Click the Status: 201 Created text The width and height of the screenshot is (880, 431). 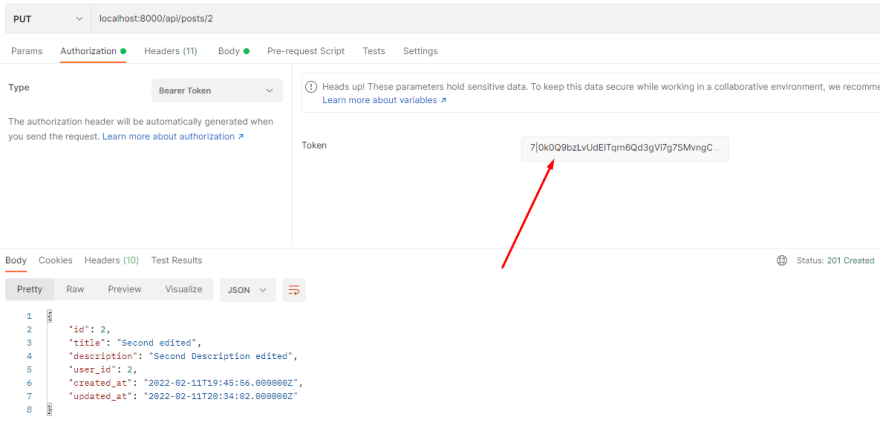[x=835, y=260]
